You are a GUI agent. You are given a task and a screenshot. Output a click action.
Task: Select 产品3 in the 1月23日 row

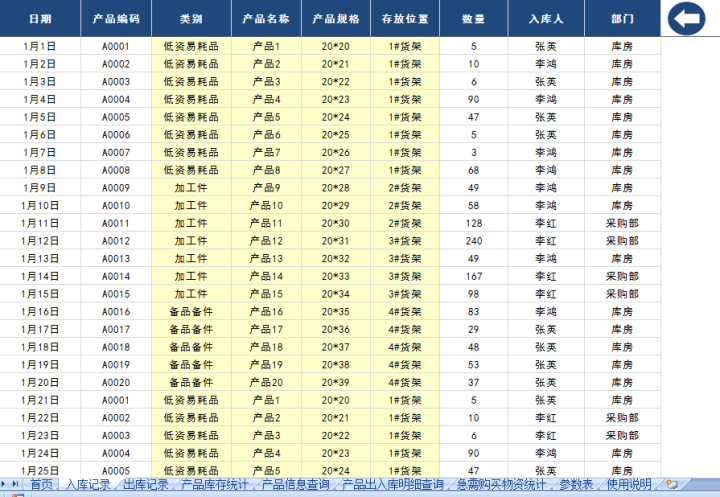[266, 435]
